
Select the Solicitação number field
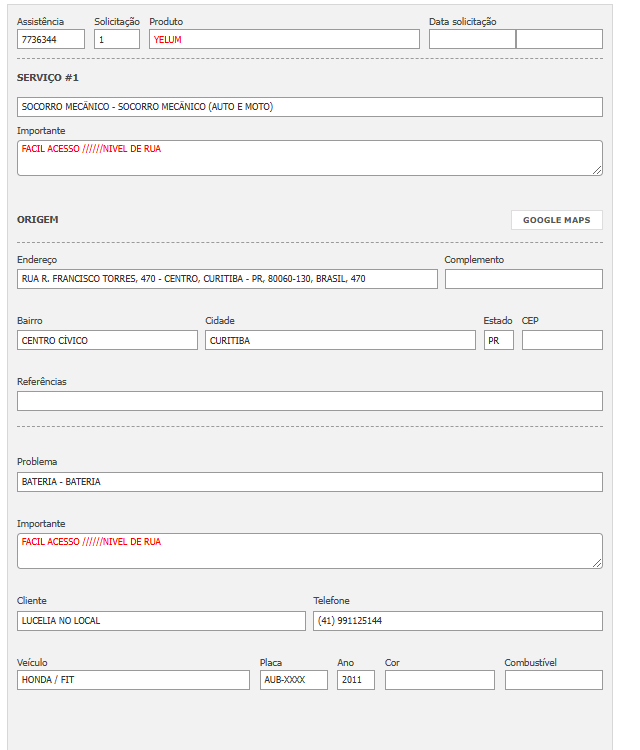click(x=117, y=39)
